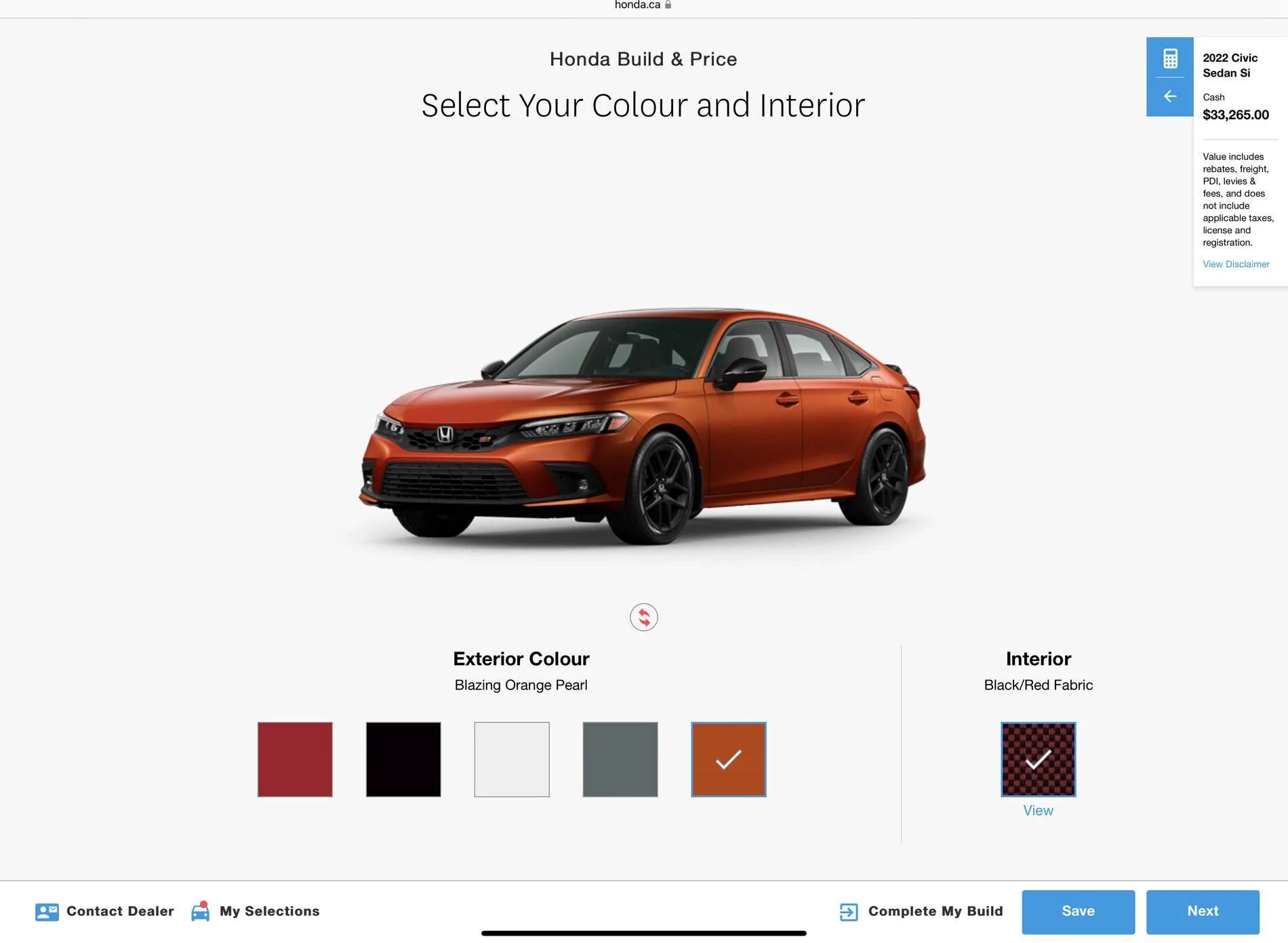Open the View Disclaimer link

click(x=1236, y=264)
